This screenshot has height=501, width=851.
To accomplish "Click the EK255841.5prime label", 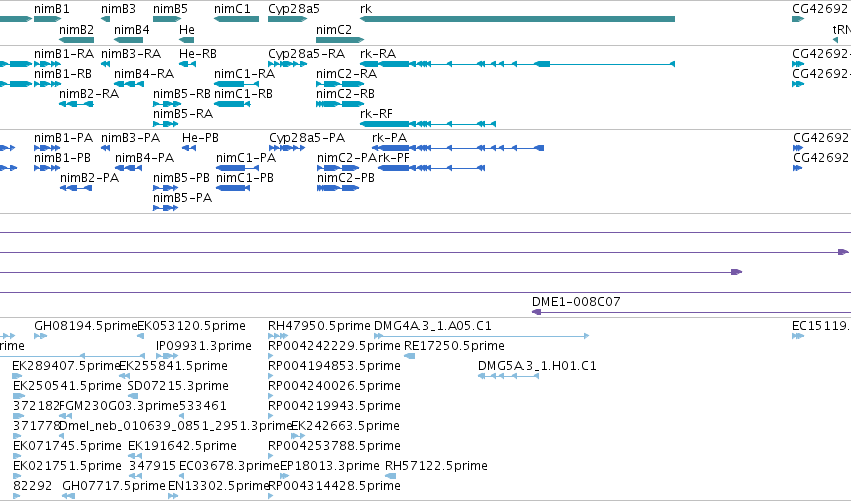I will (x=173, y=365).
